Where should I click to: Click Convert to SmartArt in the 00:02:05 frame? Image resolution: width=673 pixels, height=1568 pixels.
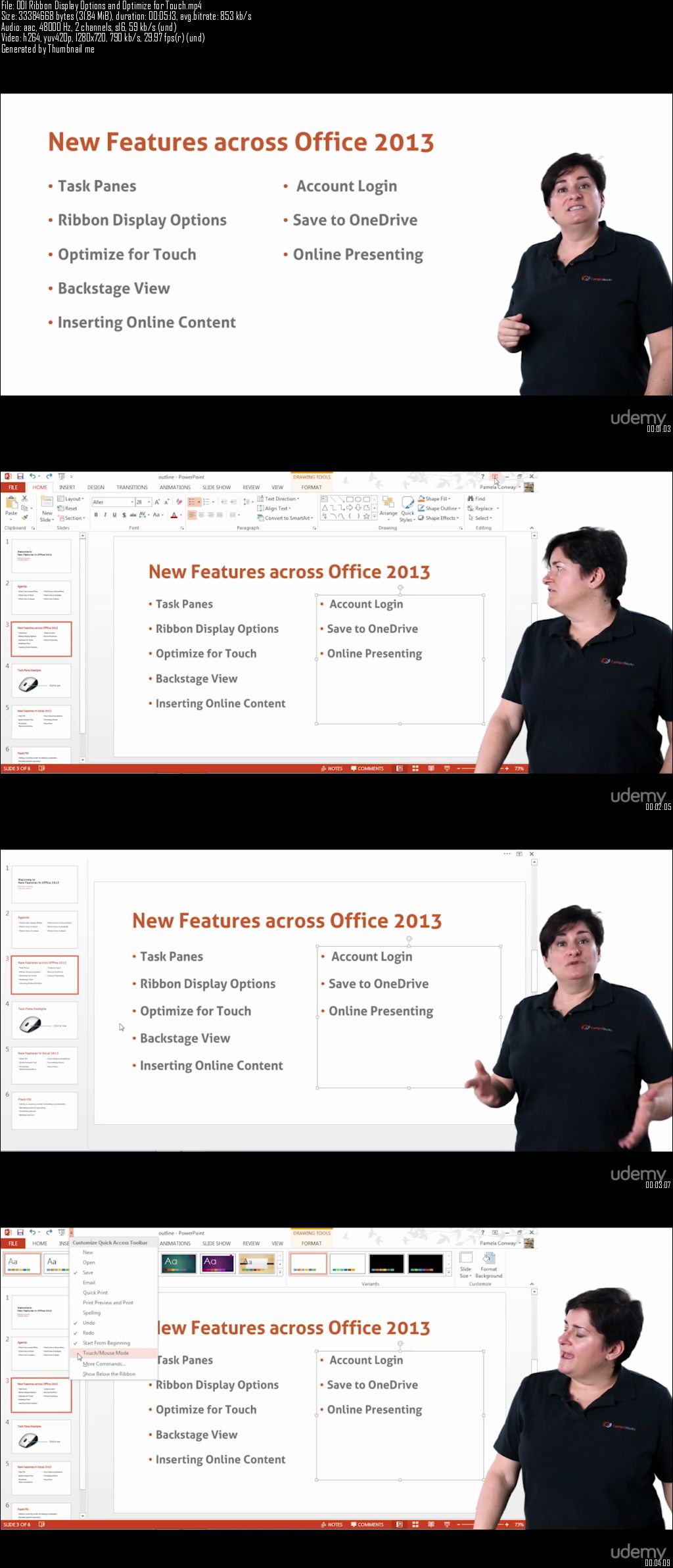coord(285,518)
